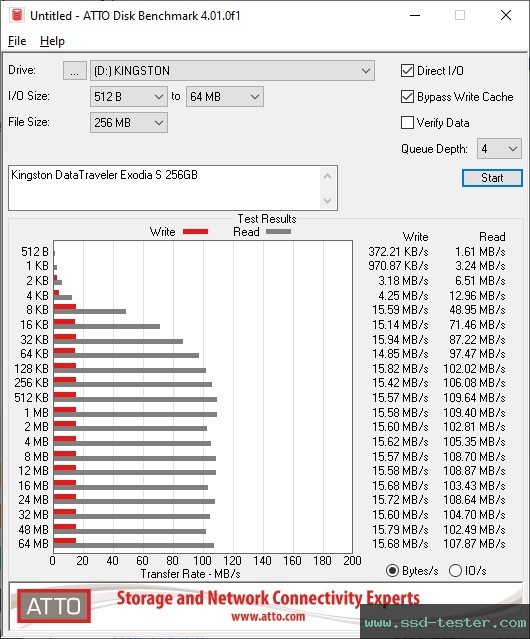Click the ATTO logo in the banner

54,606
